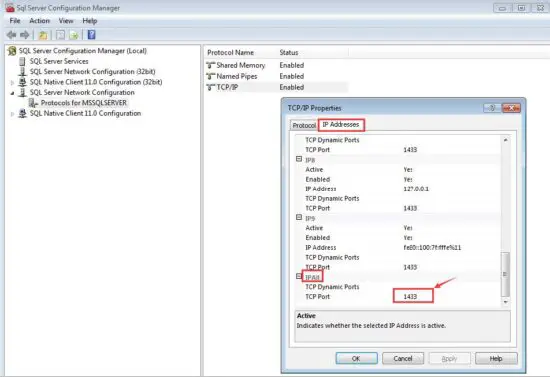The width and height of the screenshot is (550, 377).
Task: Collapse the IP9 section
Action: pos(299,217)
